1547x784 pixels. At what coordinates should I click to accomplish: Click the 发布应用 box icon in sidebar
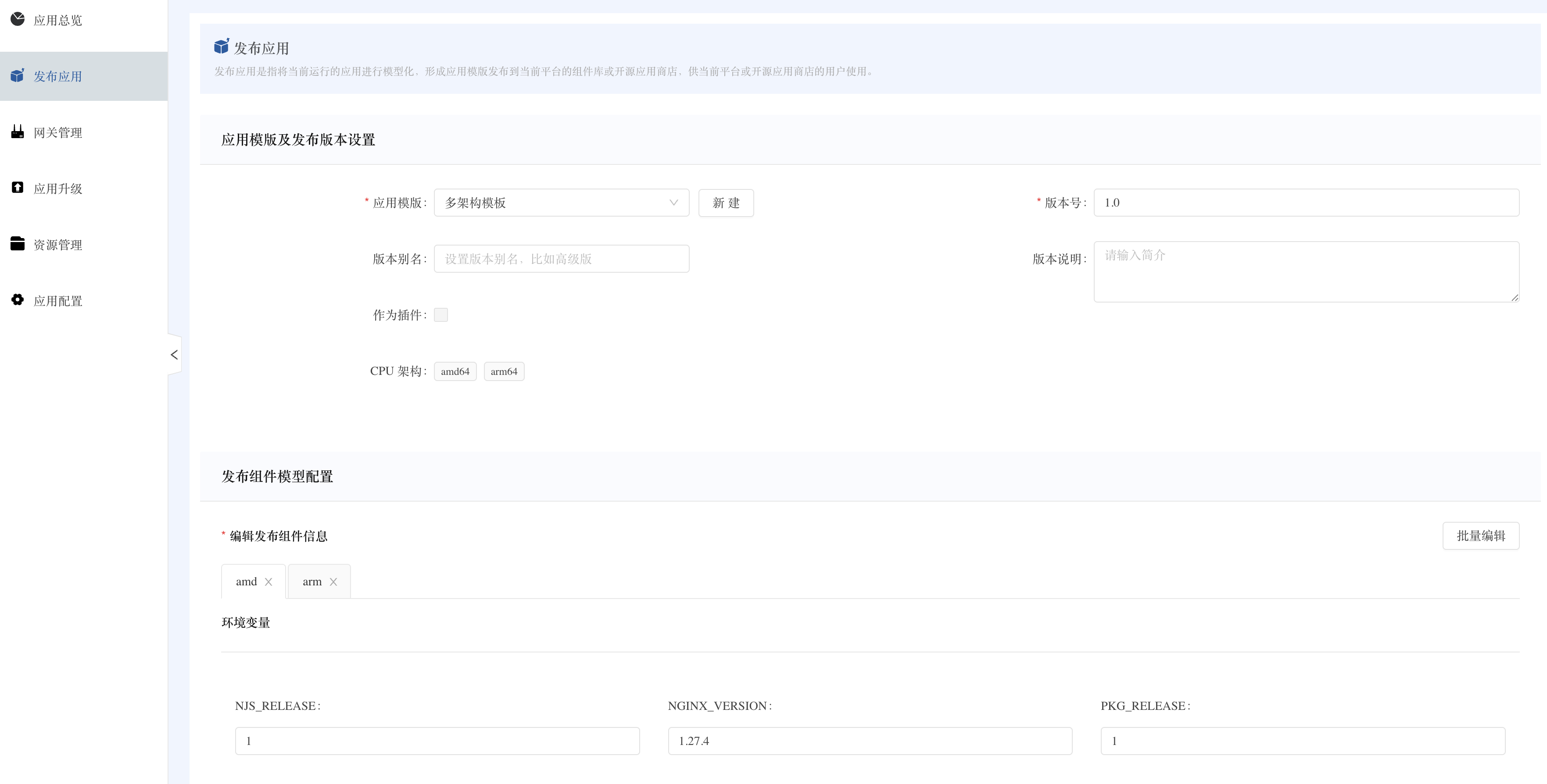point(18,76)
